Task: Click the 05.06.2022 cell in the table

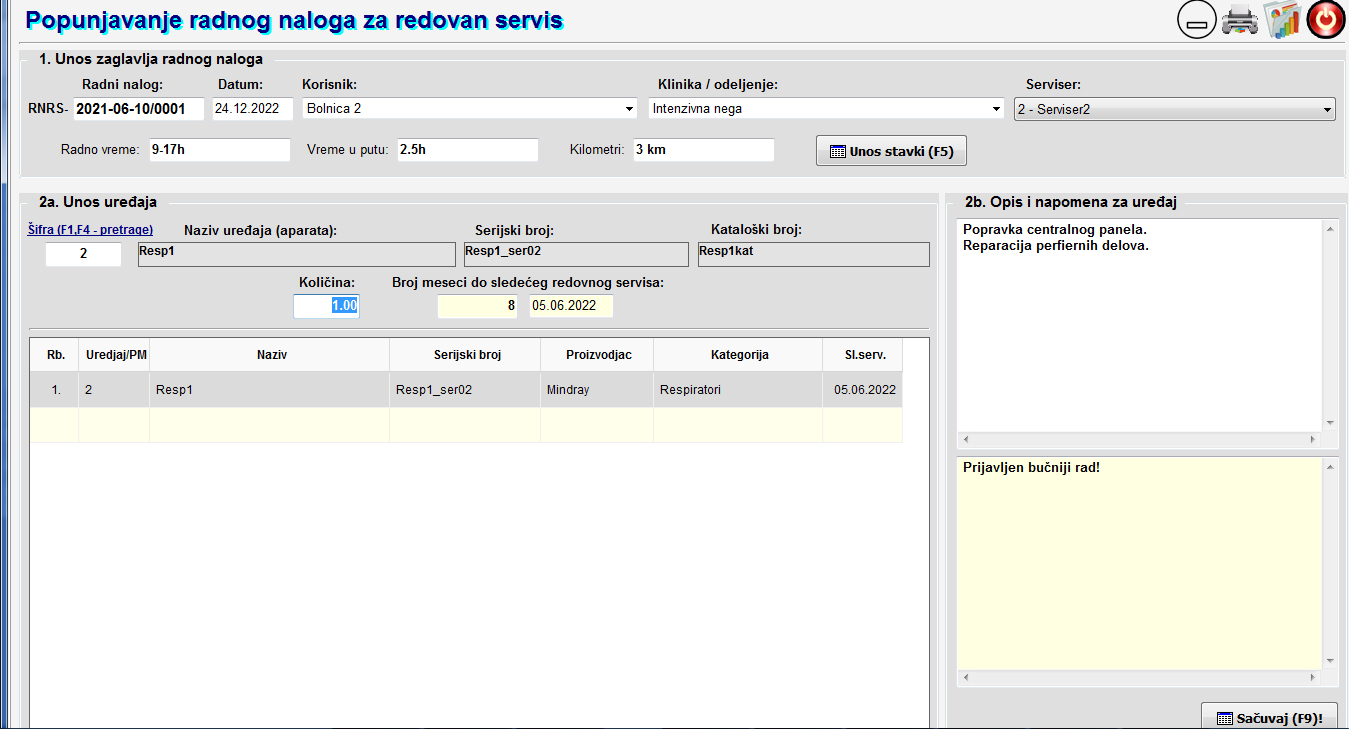Action: [863, 390]
